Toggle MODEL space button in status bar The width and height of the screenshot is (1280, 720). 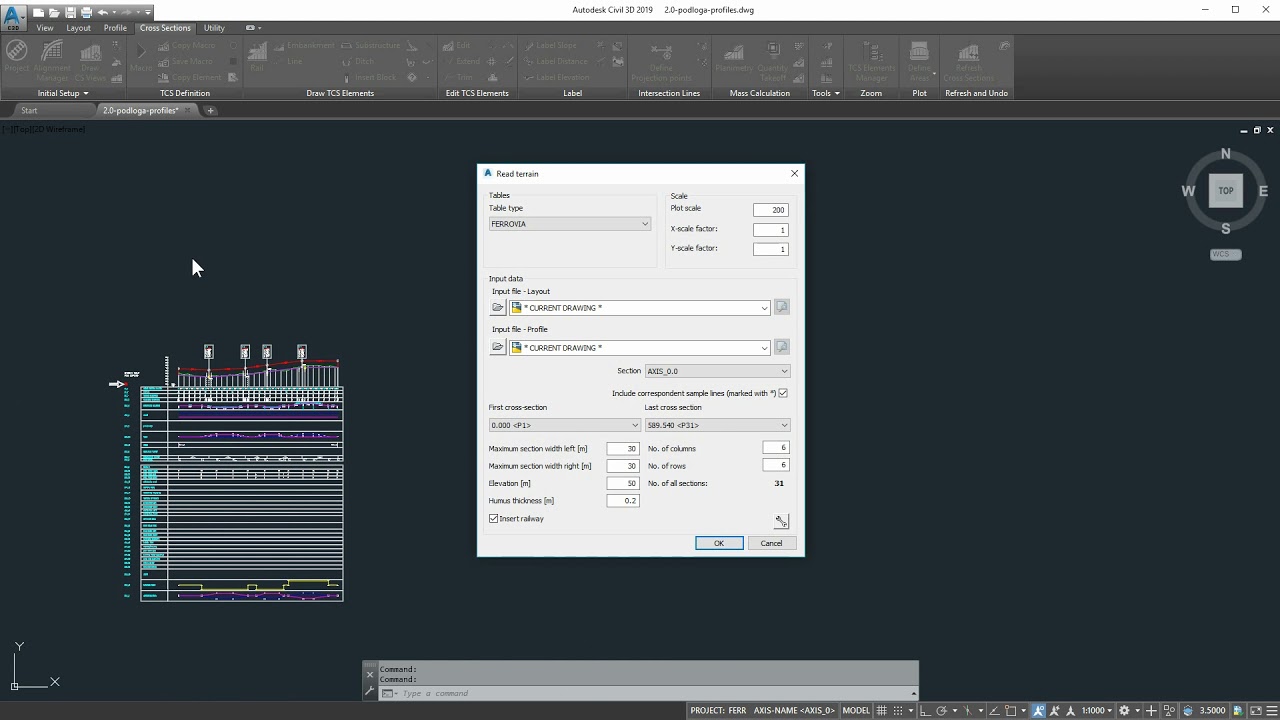[856, 710]
